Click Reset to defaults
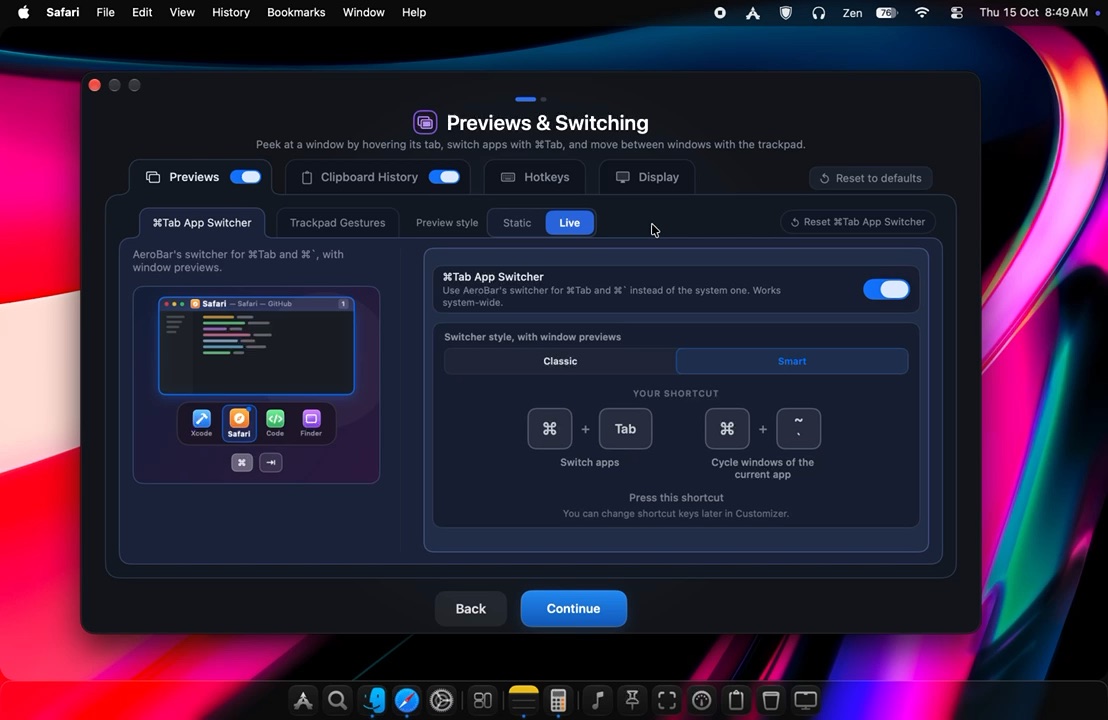 click(x=871, y=178)
